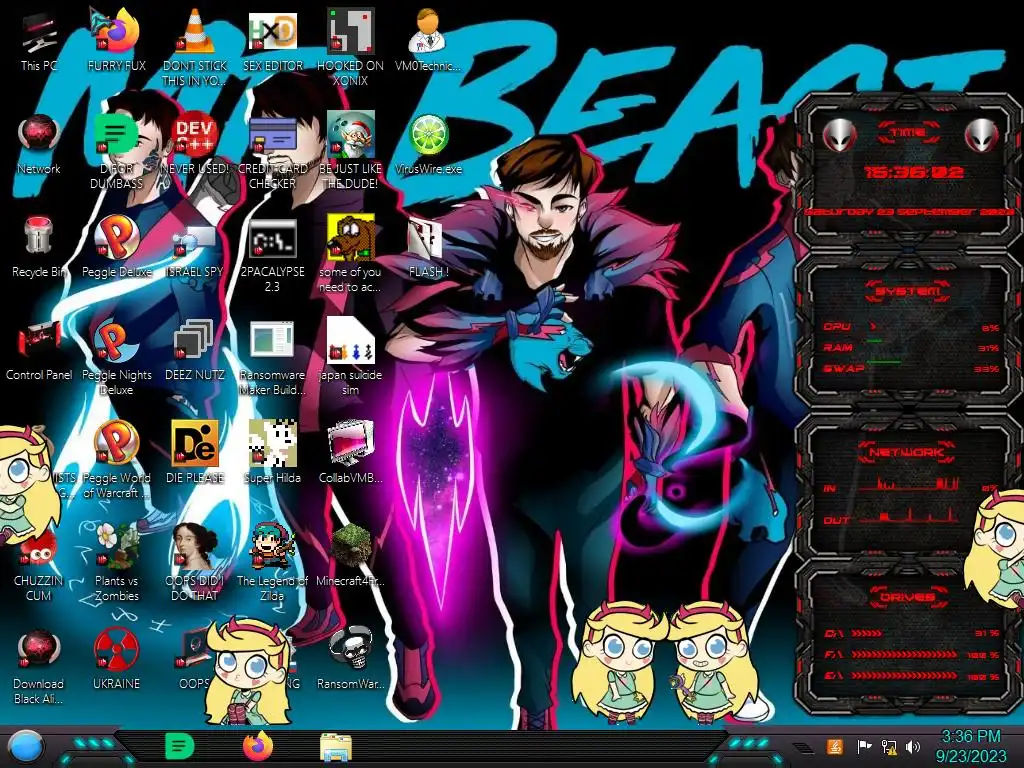The width and height of the screenshot is (1024, 768).
Task: Click the NETWORK widget header
Action: tap(906, 451)
